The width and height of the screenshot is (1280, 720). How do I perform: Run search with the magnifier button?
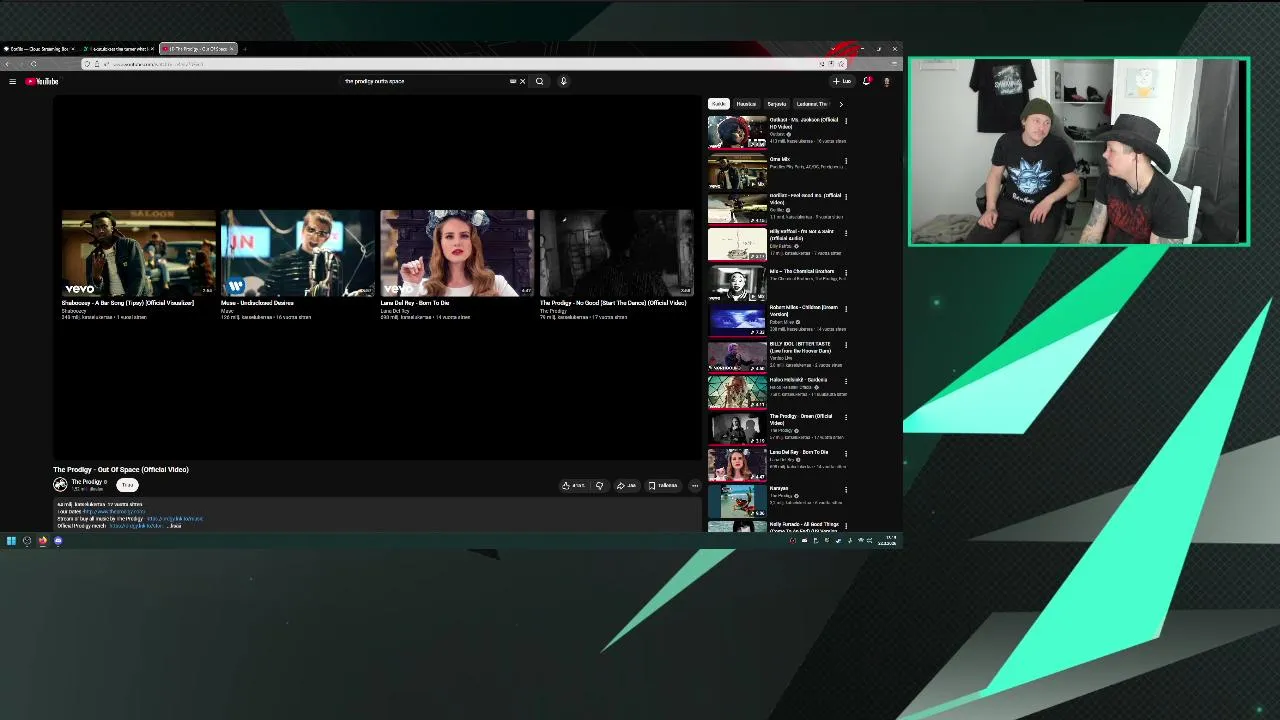coord(539,81)
